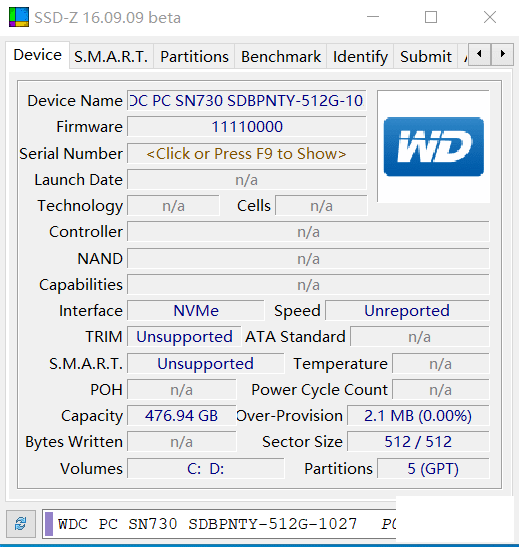Click the Volumes value C: D:
519x547 pixels.
(205, 469)
